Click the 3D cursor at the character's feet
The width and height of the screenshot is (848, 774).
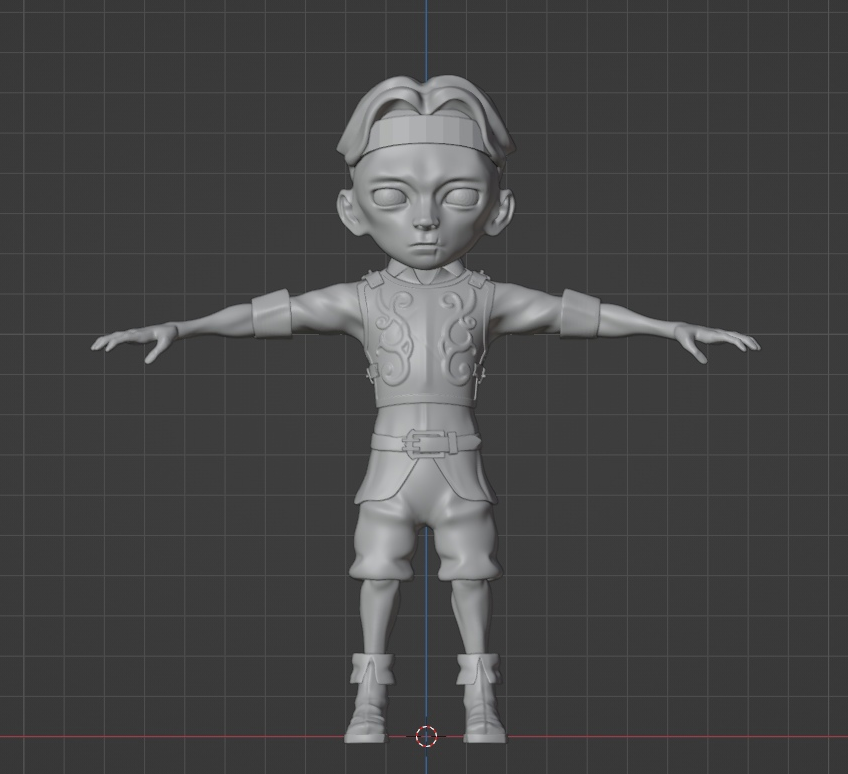(426, 737)
